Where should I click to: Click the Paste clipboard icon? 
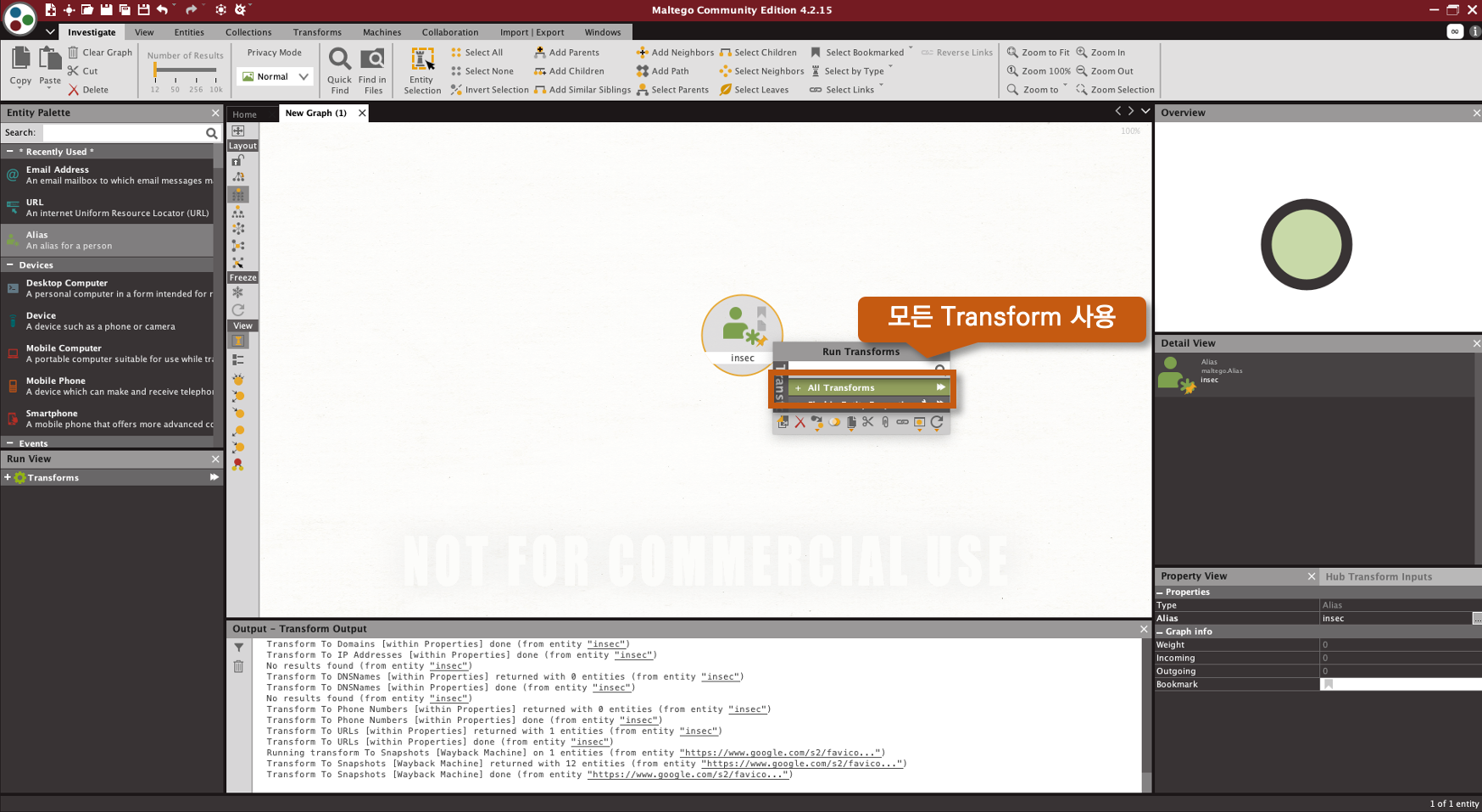pyautogui.click(x=50, y=59)
